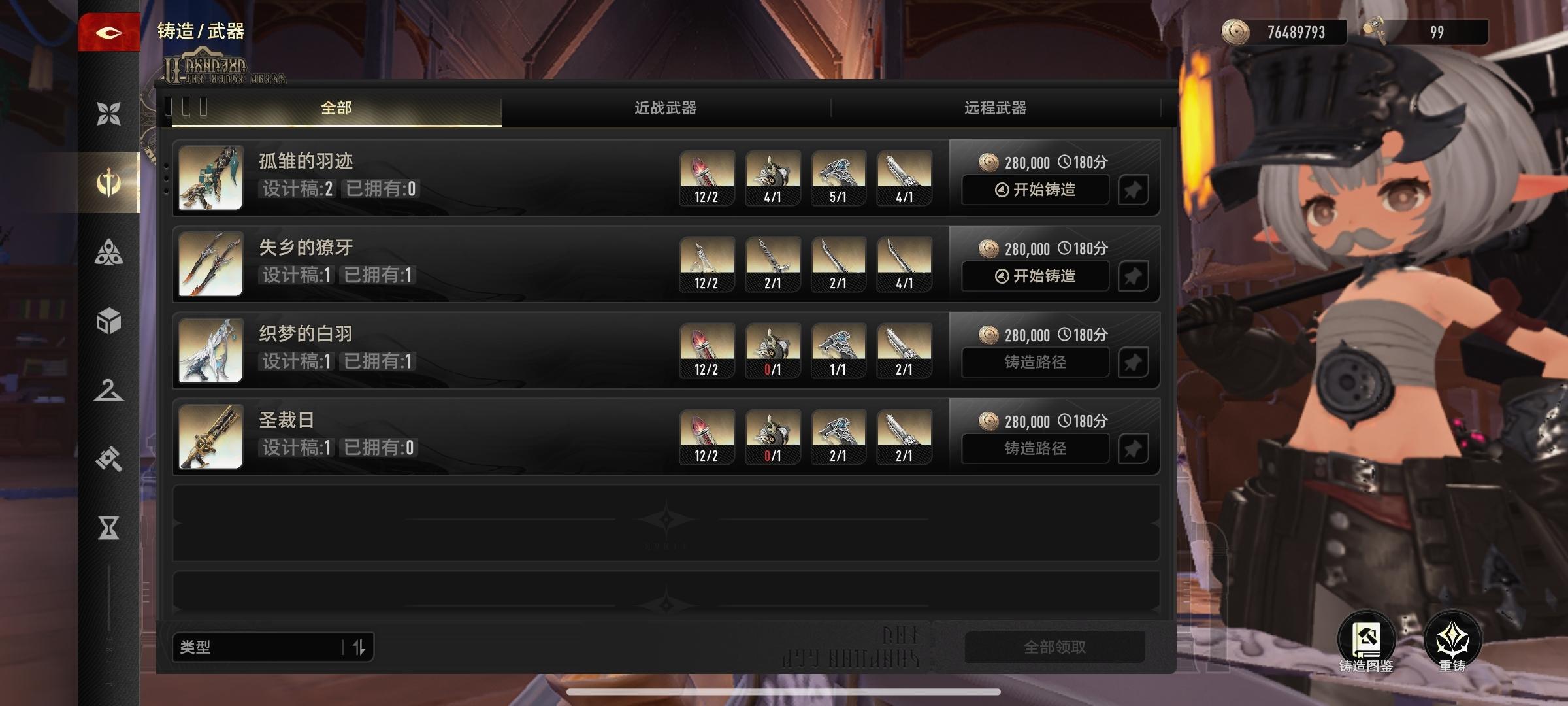
Task: Pin the 孤雏的羽迹 weapon recipe
Action: tap(1133, 190)
